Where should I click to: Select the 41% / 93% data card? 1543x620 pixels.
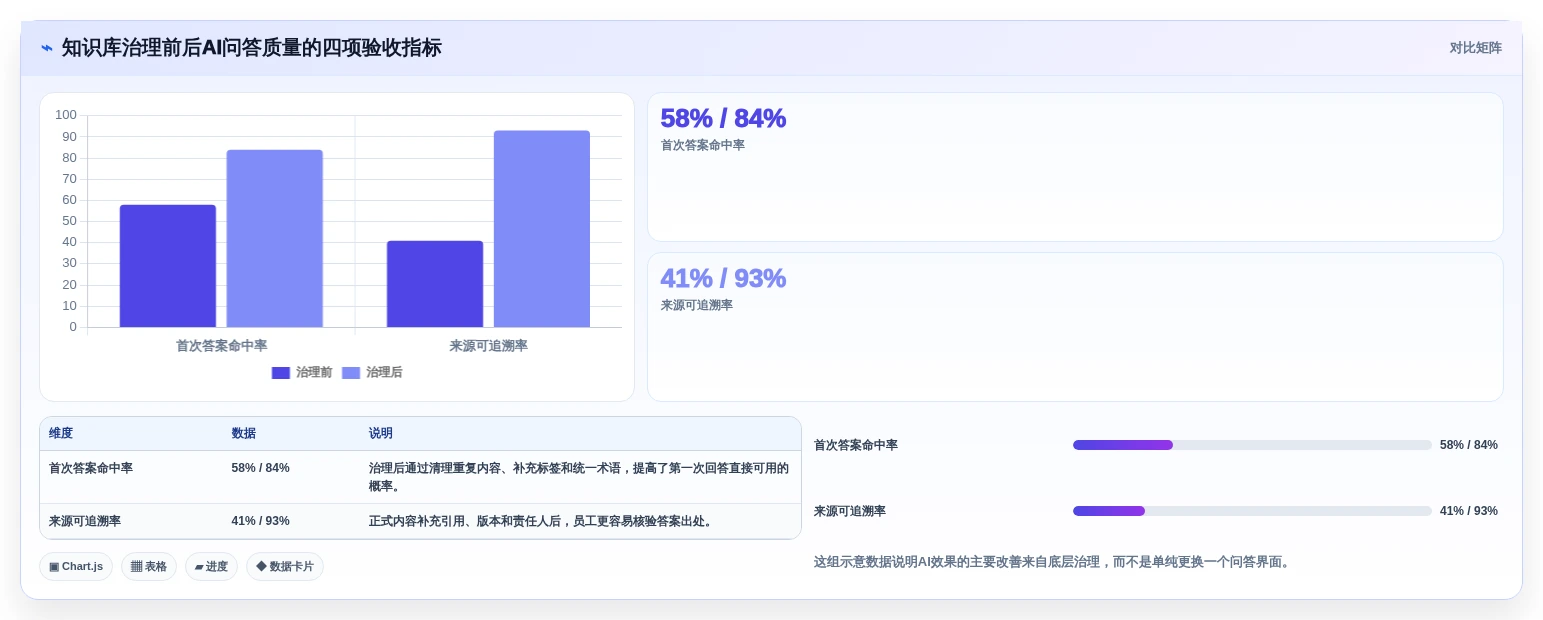pos(1075,327)
